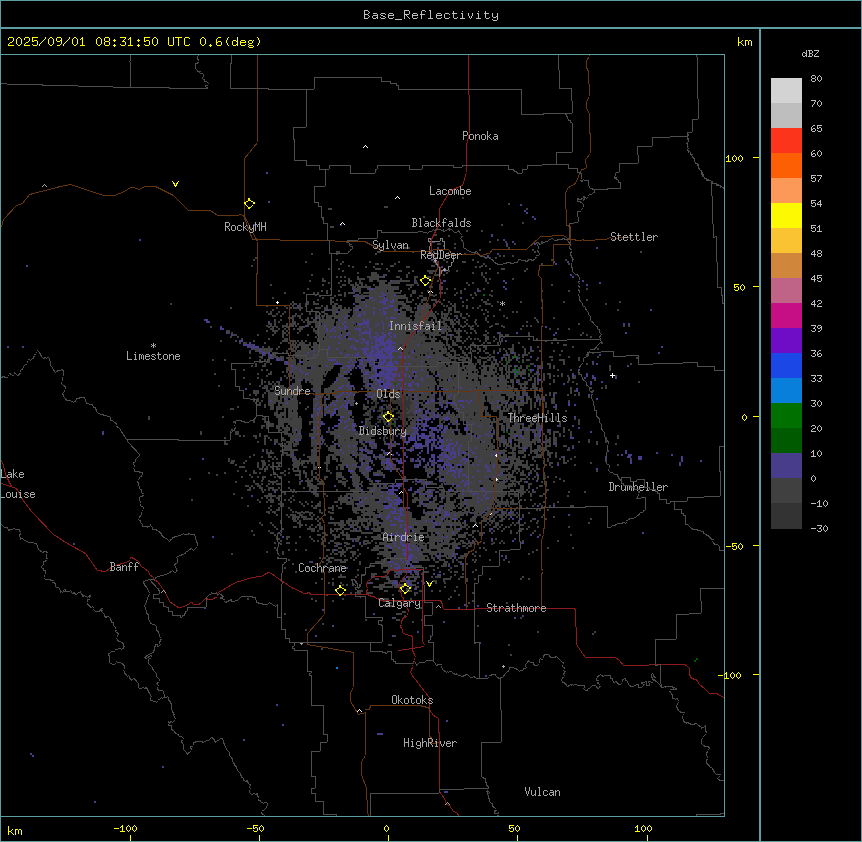This screenshot has width=862, height=842.
Task: Click the Stettler label
Action: (x=634, y=237)
